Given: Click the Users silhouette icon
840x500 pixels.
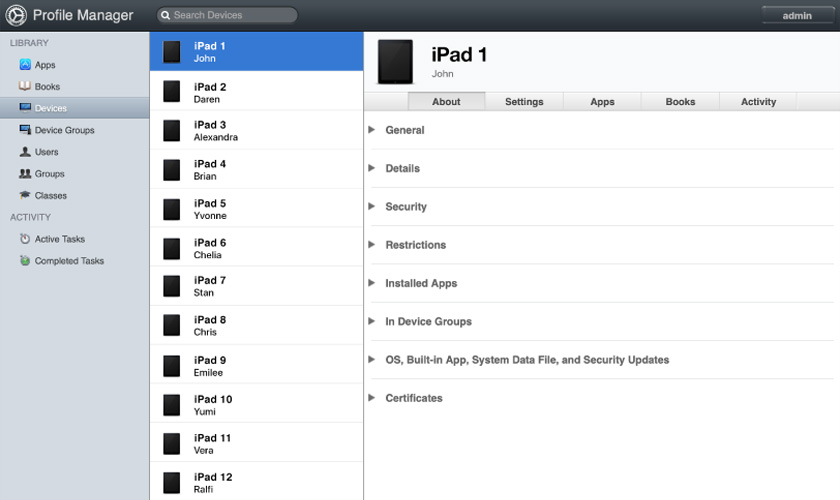Looking at the screenshot, I should click(25, 152).
